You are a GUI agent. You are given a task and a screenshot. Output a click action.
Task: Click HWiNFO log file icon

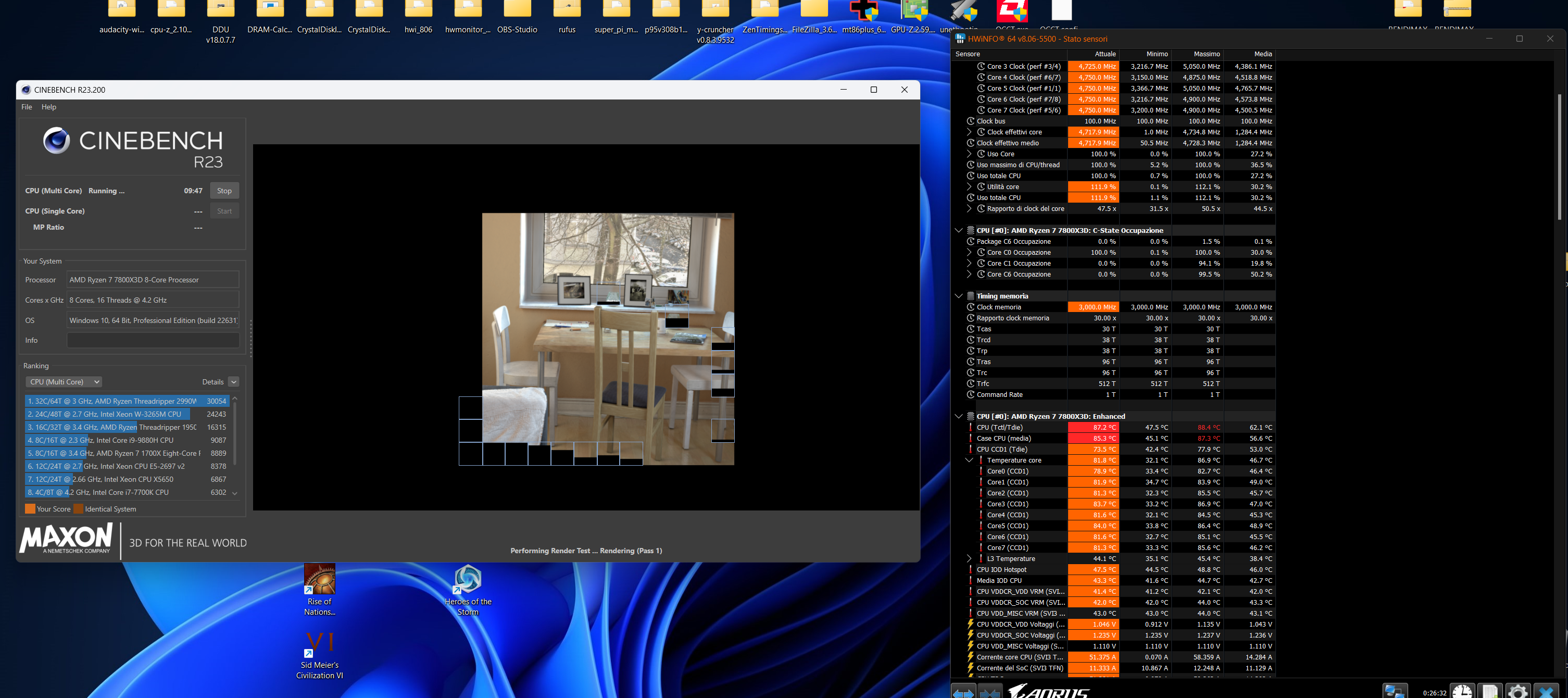pos(1490,692)
